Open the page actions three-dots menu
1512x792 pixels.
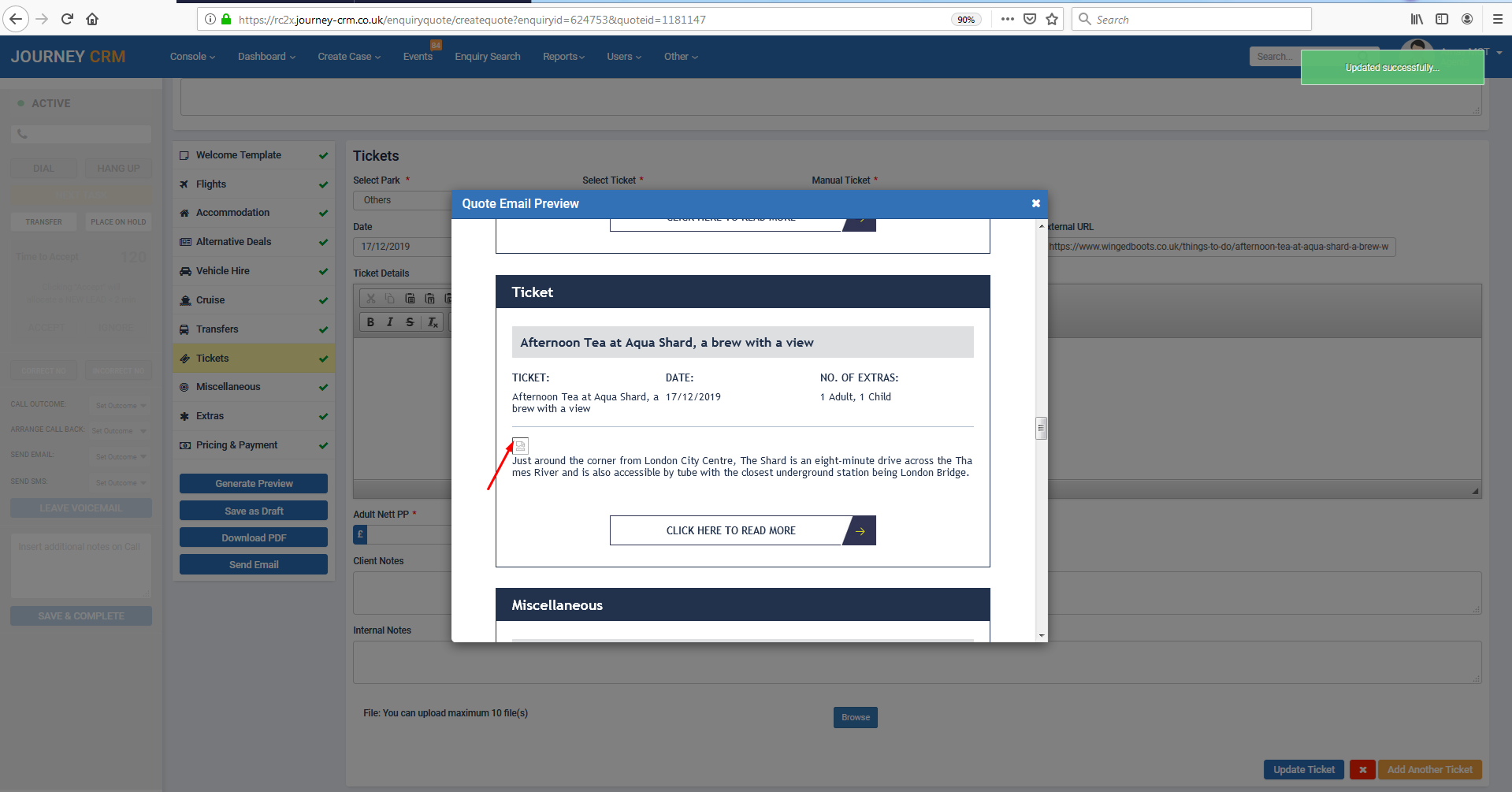tap(1008, 19)
